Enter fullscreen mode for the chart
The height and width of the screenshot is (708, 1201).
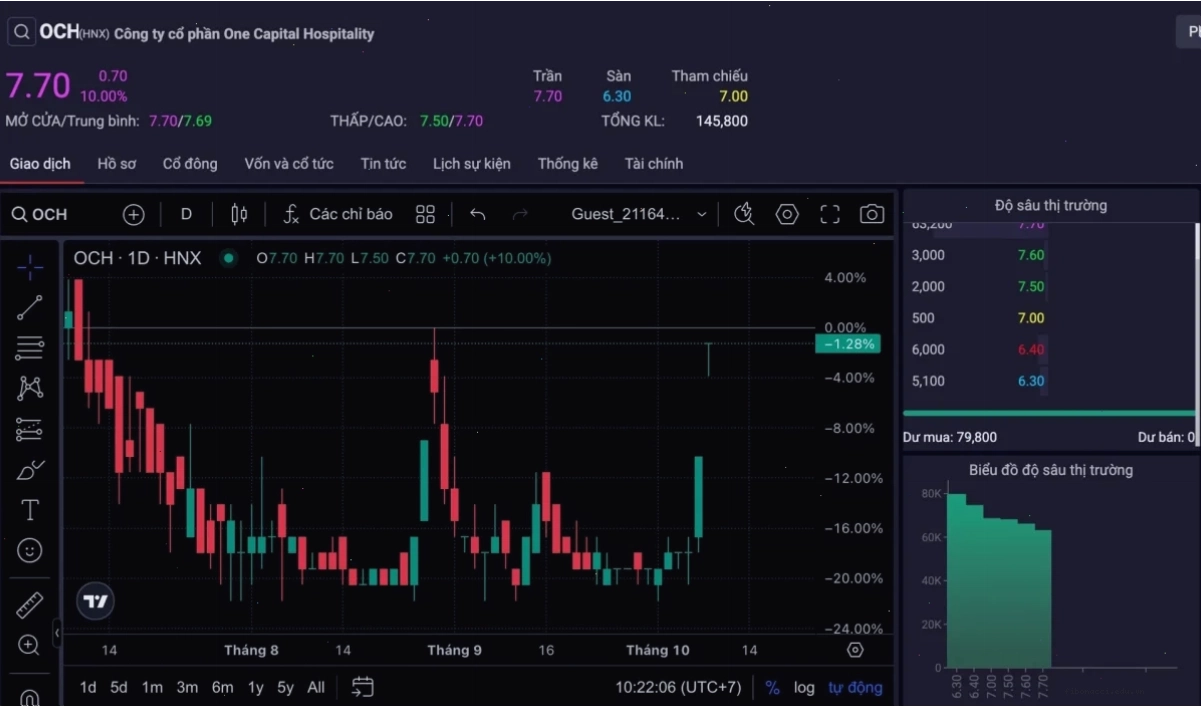click(x=830, y=214)
